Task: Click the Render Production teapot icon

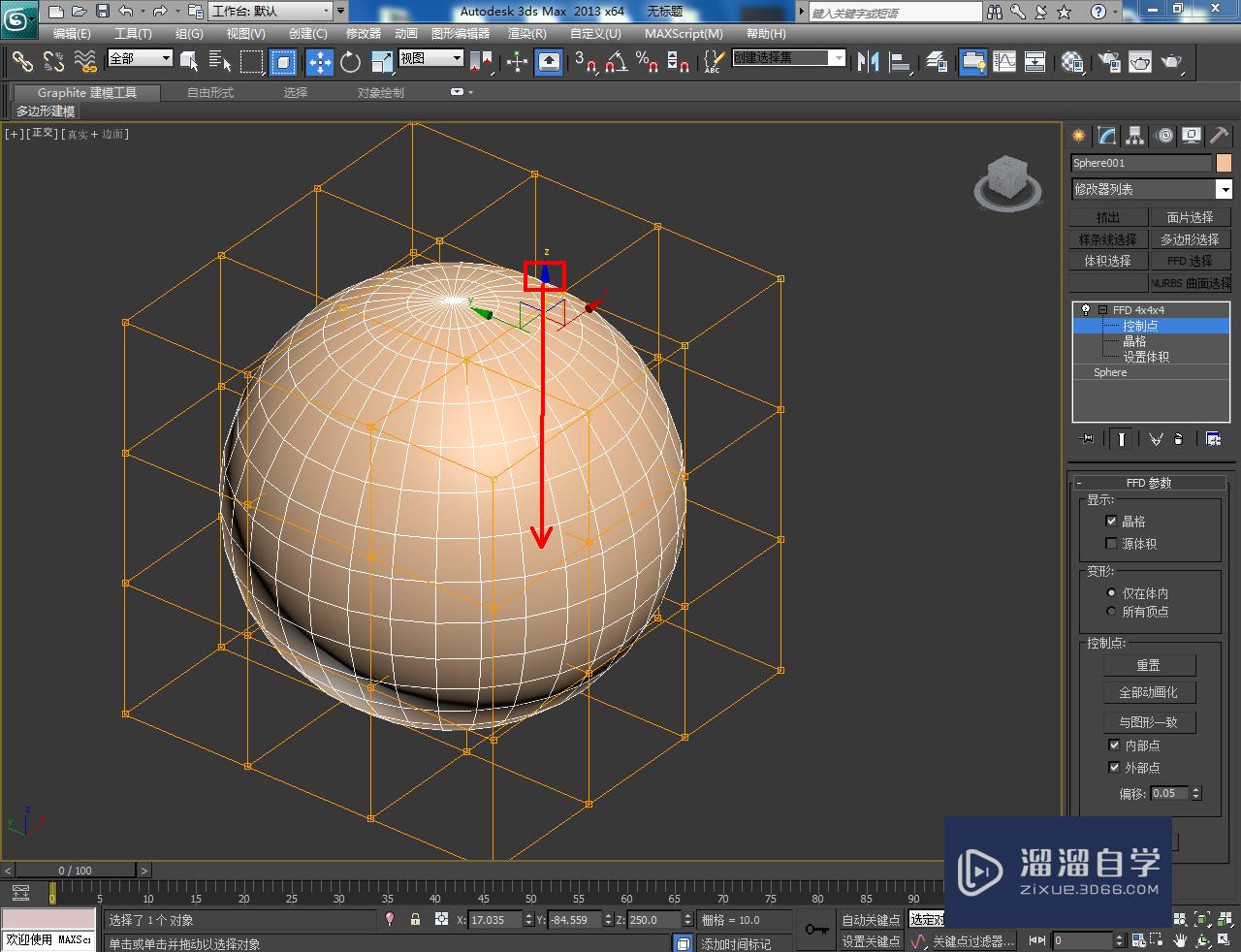Action: coord(1172,62)
